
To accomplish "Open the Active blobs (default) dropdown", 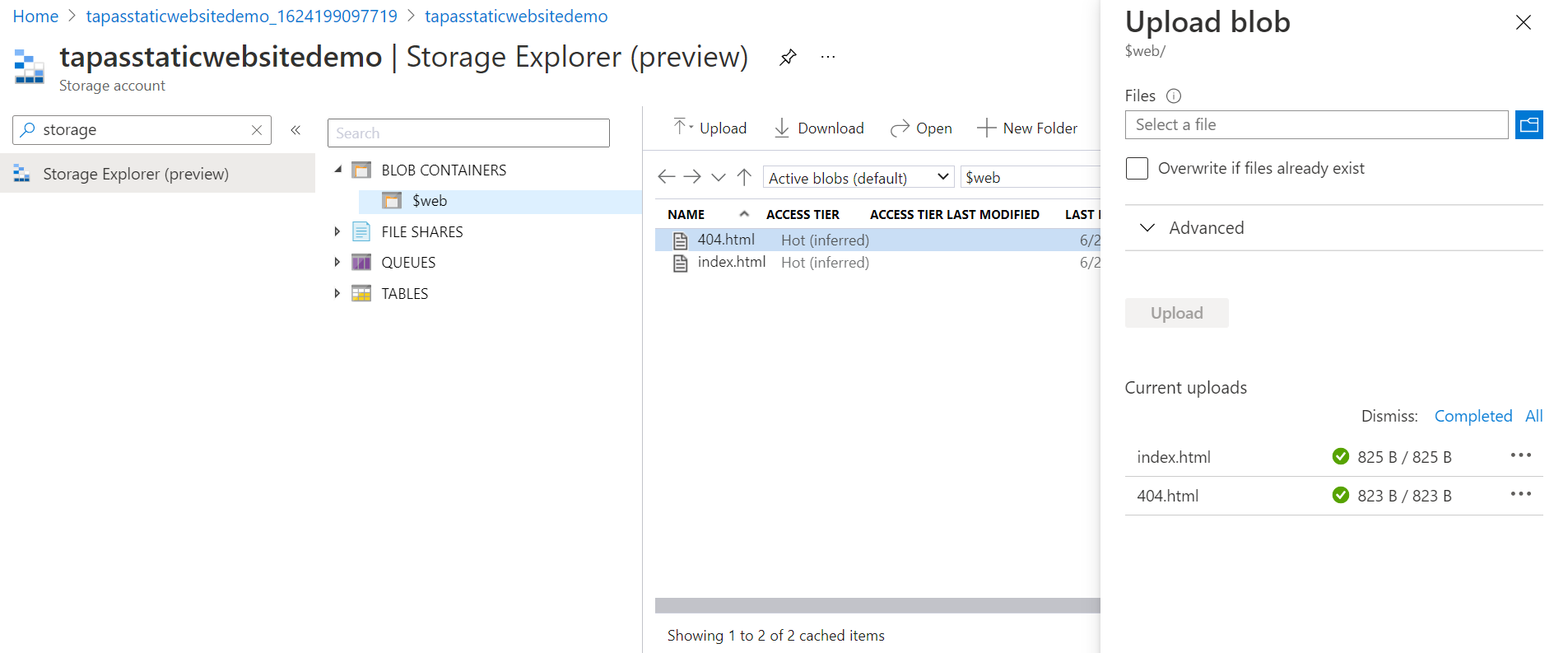I will point(858,177).
